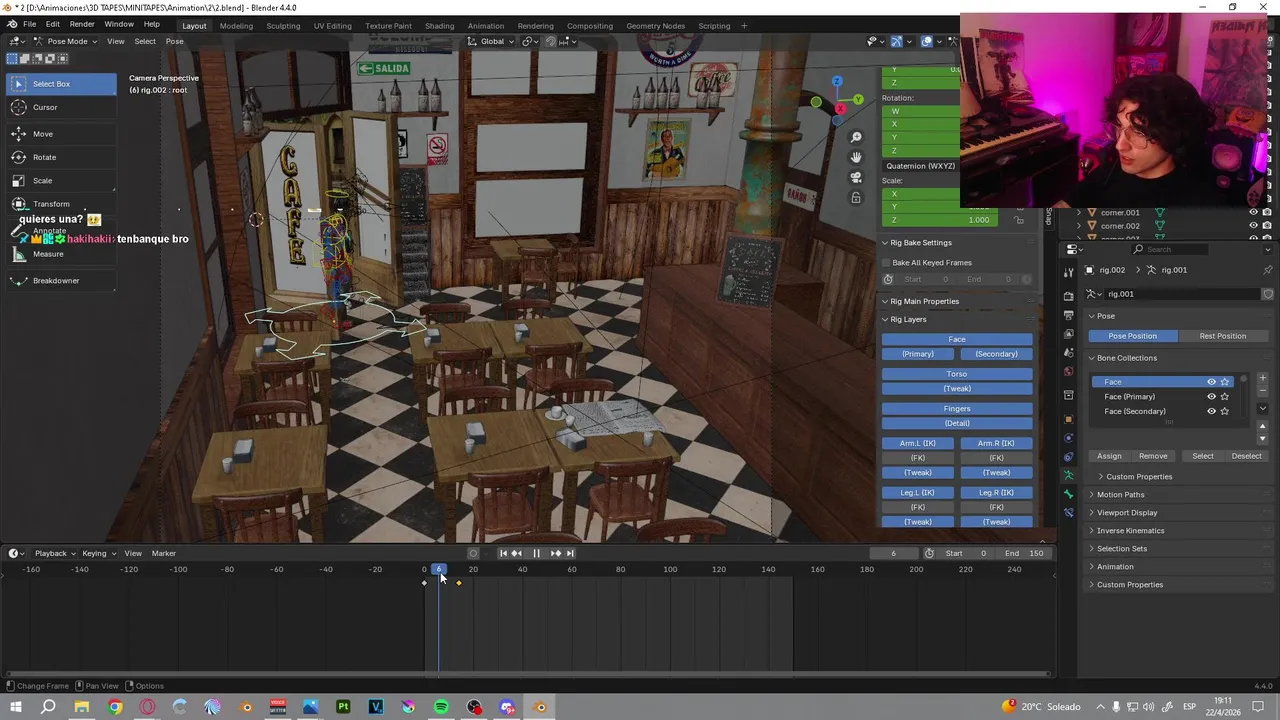1280x720 pixels.
Task: Pin the properties editor context
Action: coord(1268,270)
